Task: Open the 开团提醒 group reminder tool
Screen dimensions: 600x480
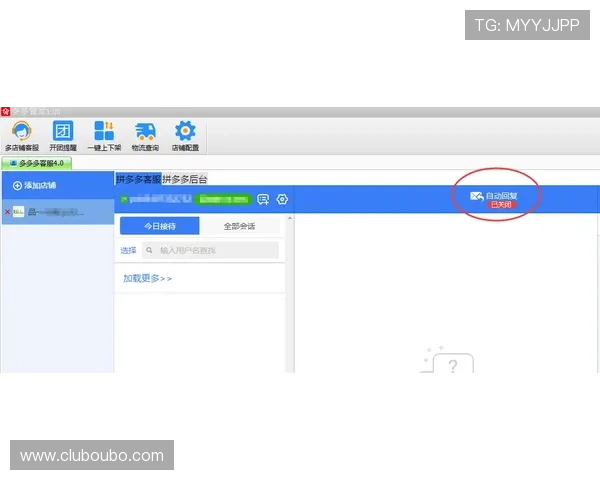Action: (63, 136)
